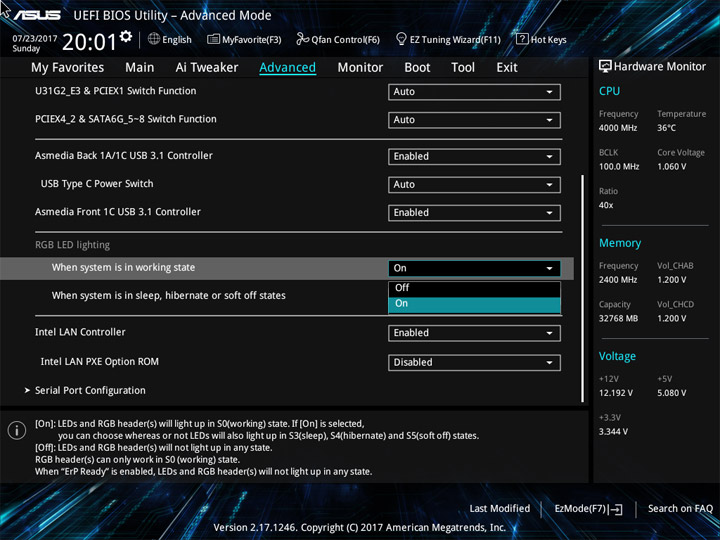The image size is (720, 540).
Task: Click the Memory section heading
Action: [x=620, y=243]
